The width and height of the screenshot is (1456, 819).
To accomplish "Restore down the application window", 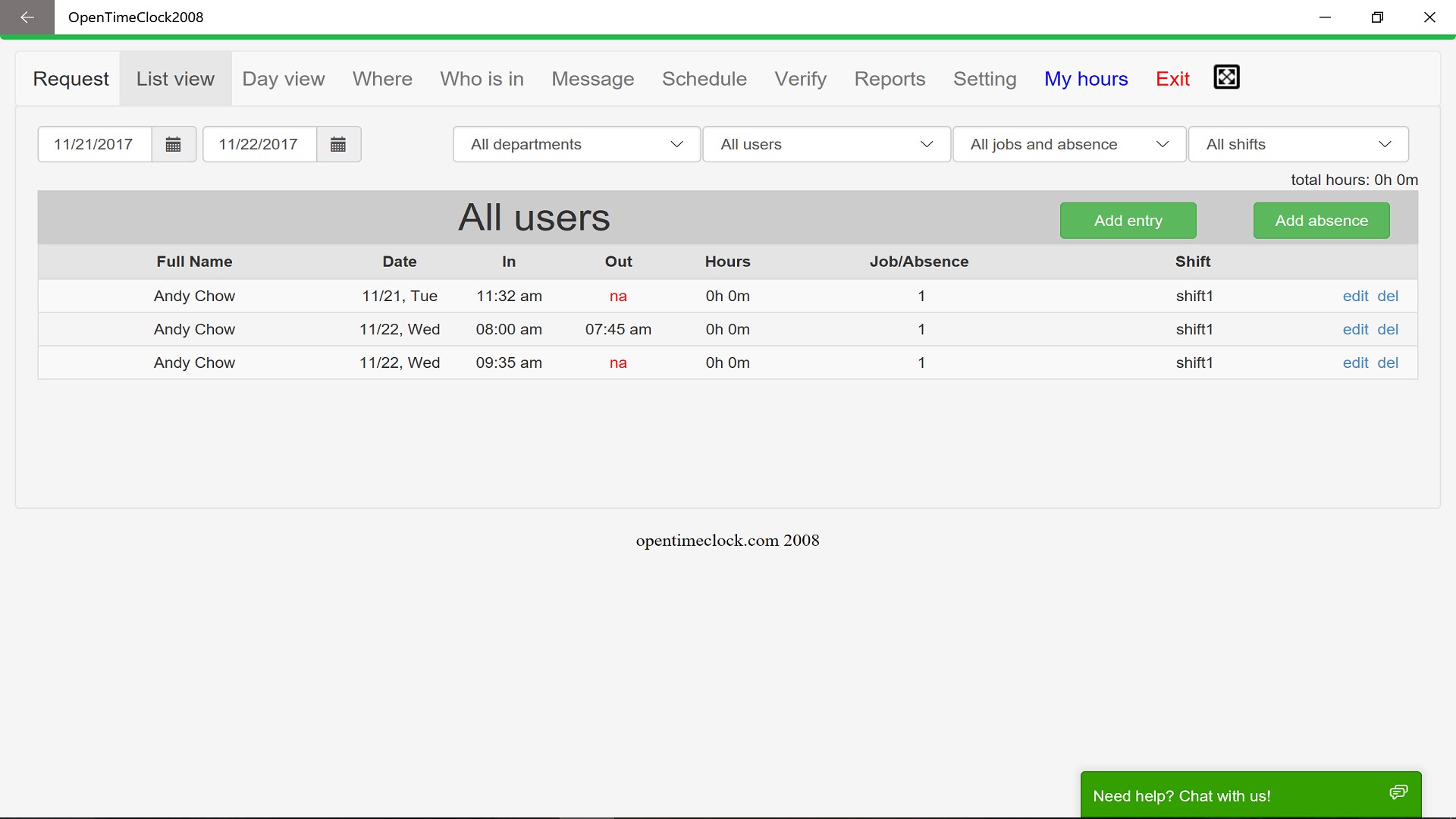I will coord(1377,17).
